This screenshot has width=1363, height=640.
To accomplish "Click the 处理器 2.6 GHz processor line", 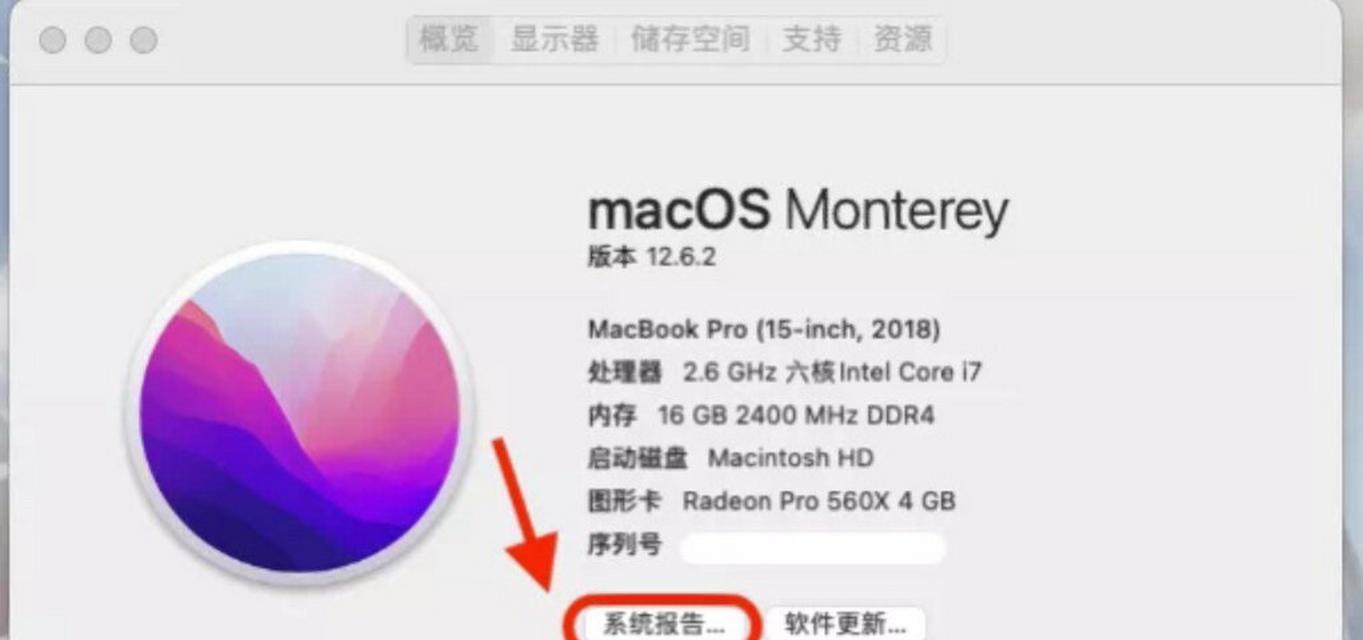I will click(x=785, y=372).
